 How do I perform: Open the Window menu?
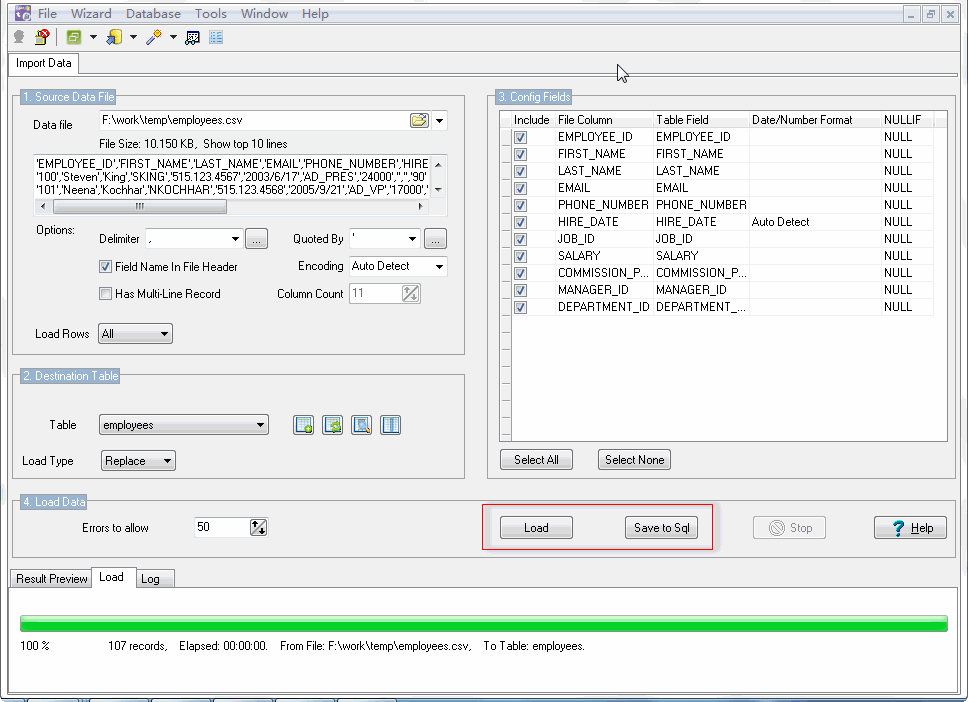[x=264, y=14]
